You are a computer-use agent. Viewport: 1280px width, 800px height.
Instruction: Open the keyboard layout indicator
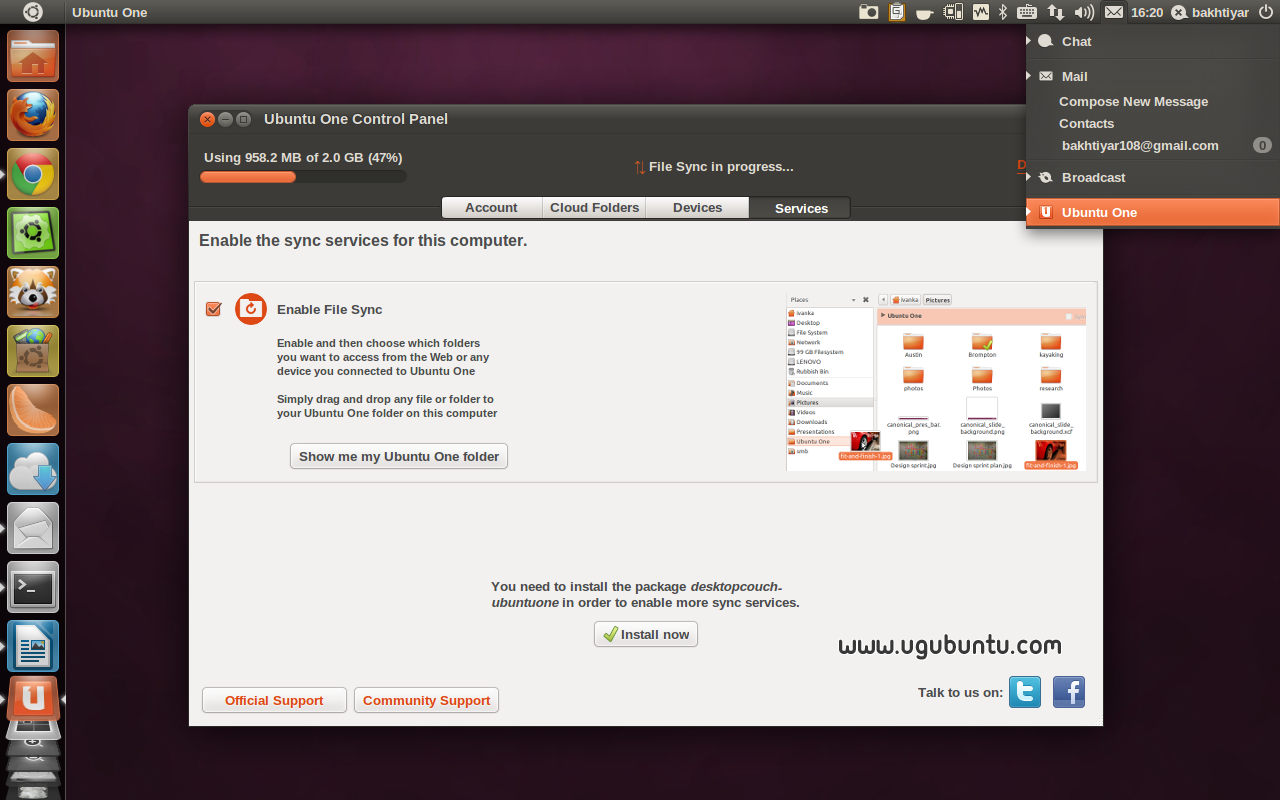[1026, 12]
